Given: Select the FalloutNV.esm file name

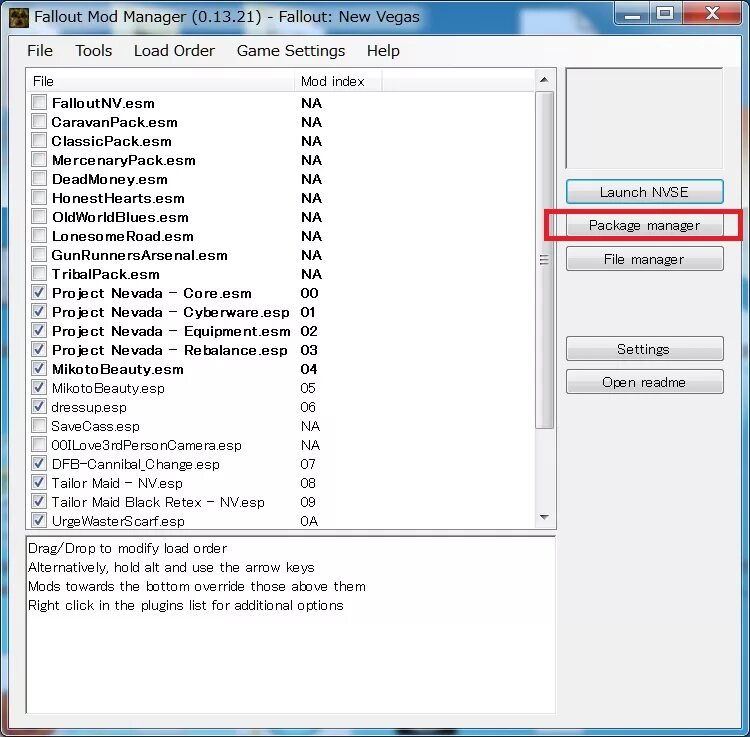Looking at the screenshot, I should 103,103.
